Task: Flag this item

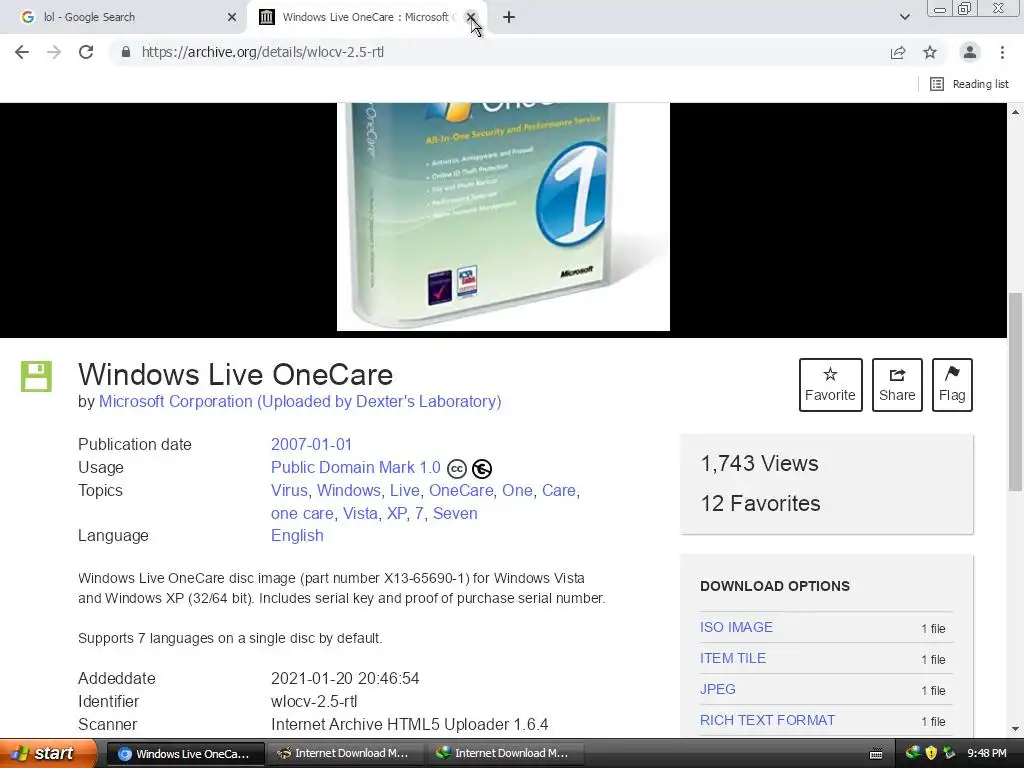Action: click(952, 385)
